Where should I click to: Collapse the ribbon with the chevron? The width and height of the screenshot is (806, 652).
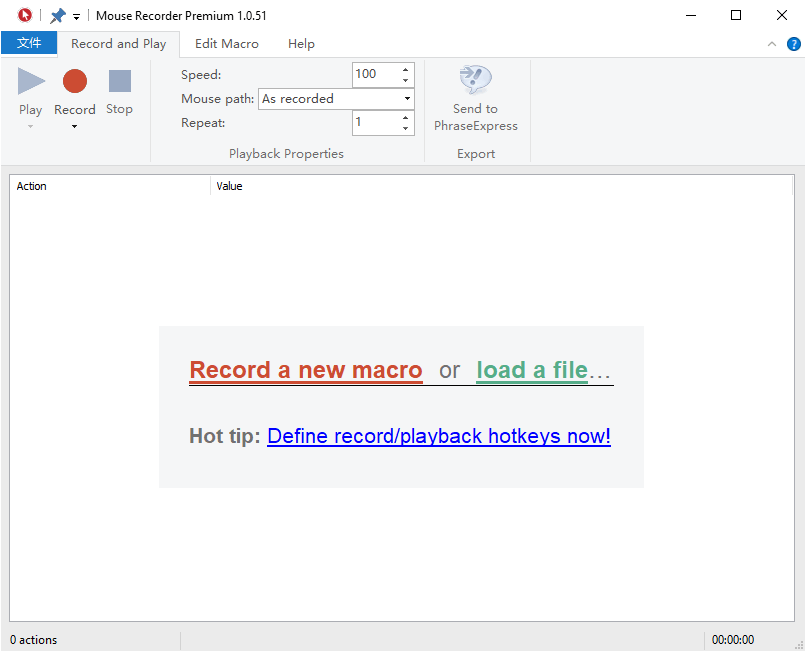[x=772, y=44]
